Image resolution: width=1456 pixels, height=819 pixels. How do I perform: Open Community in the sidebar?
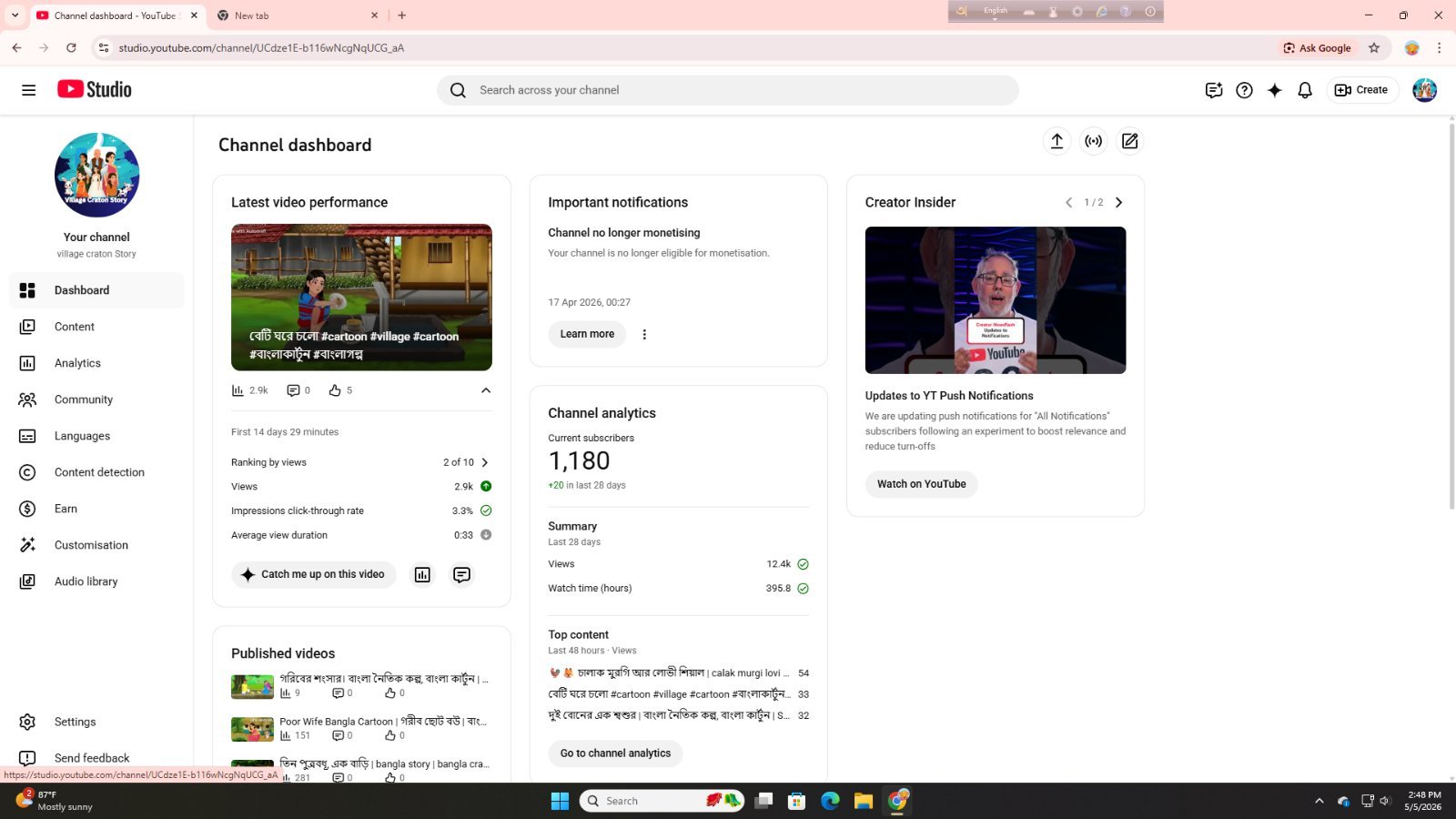pos(96,399)
